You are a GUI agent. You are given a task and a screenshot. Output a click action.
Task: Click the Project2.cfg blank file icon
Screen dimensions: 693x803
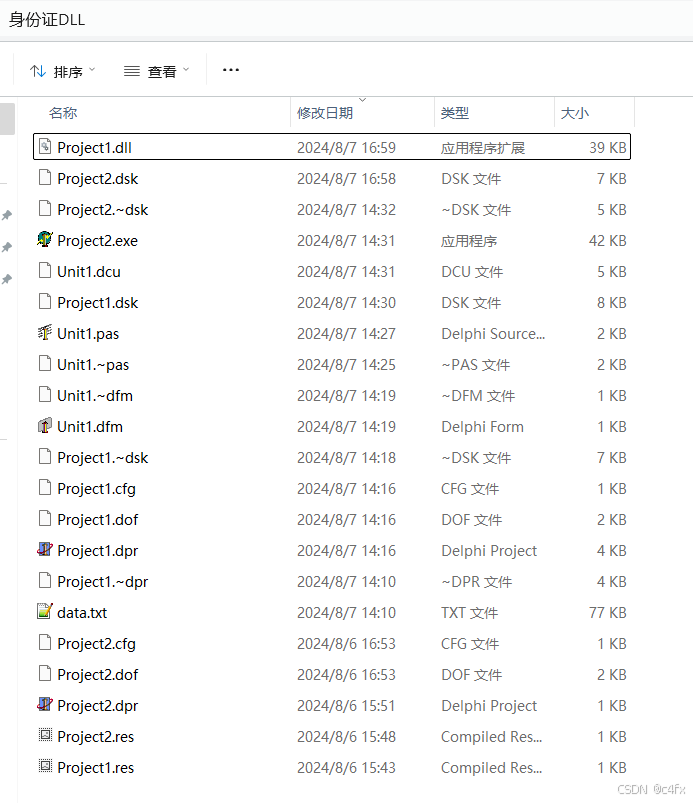pos(45,643)
